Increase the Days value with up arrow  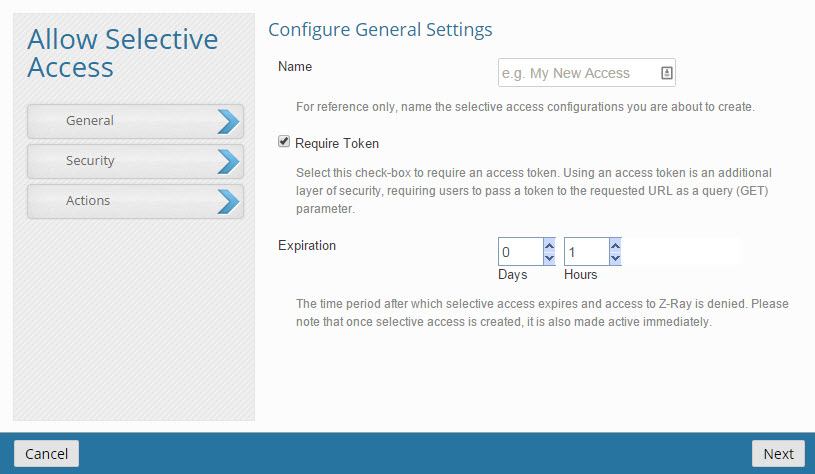[548, 245]
